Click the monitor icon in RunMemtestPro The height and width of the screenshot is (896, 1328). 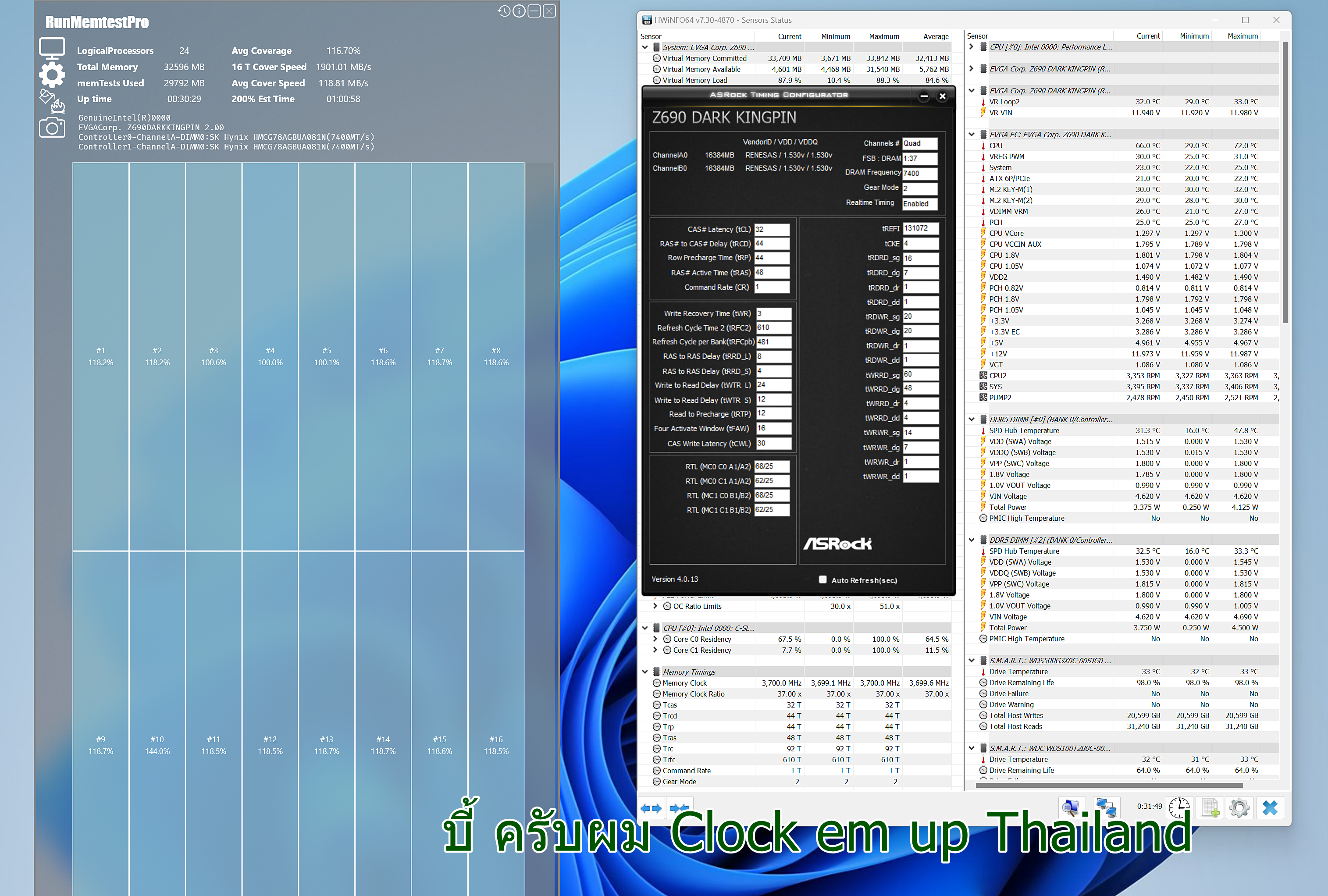[x=51, y=48]
